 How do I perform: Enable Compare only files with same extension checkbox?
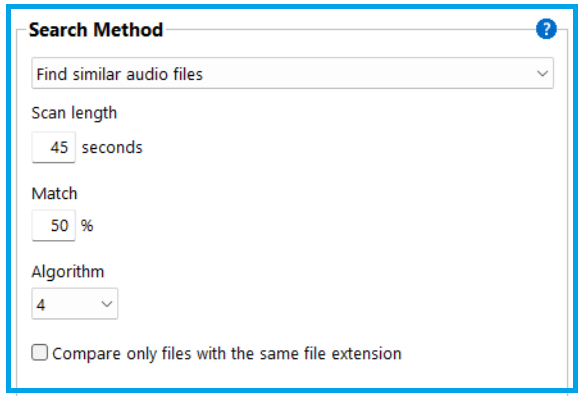39,352
